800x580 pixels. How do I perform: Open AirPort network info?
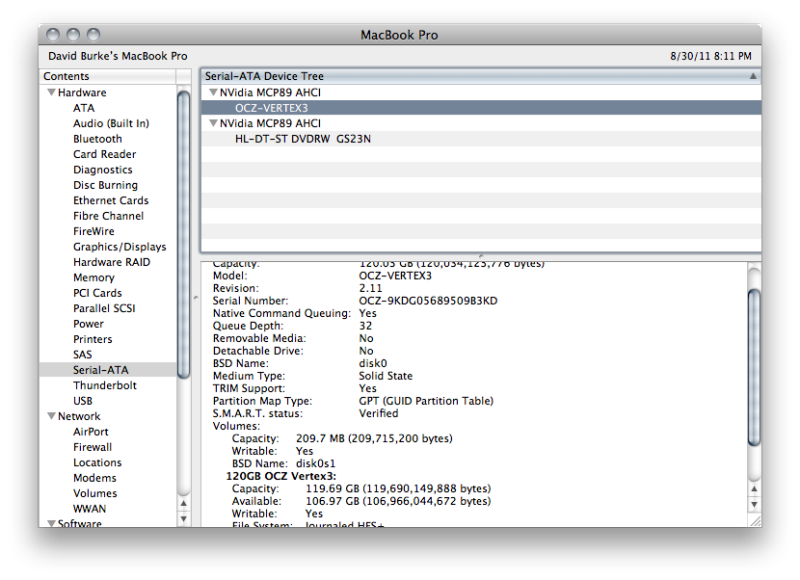point(90,432)
